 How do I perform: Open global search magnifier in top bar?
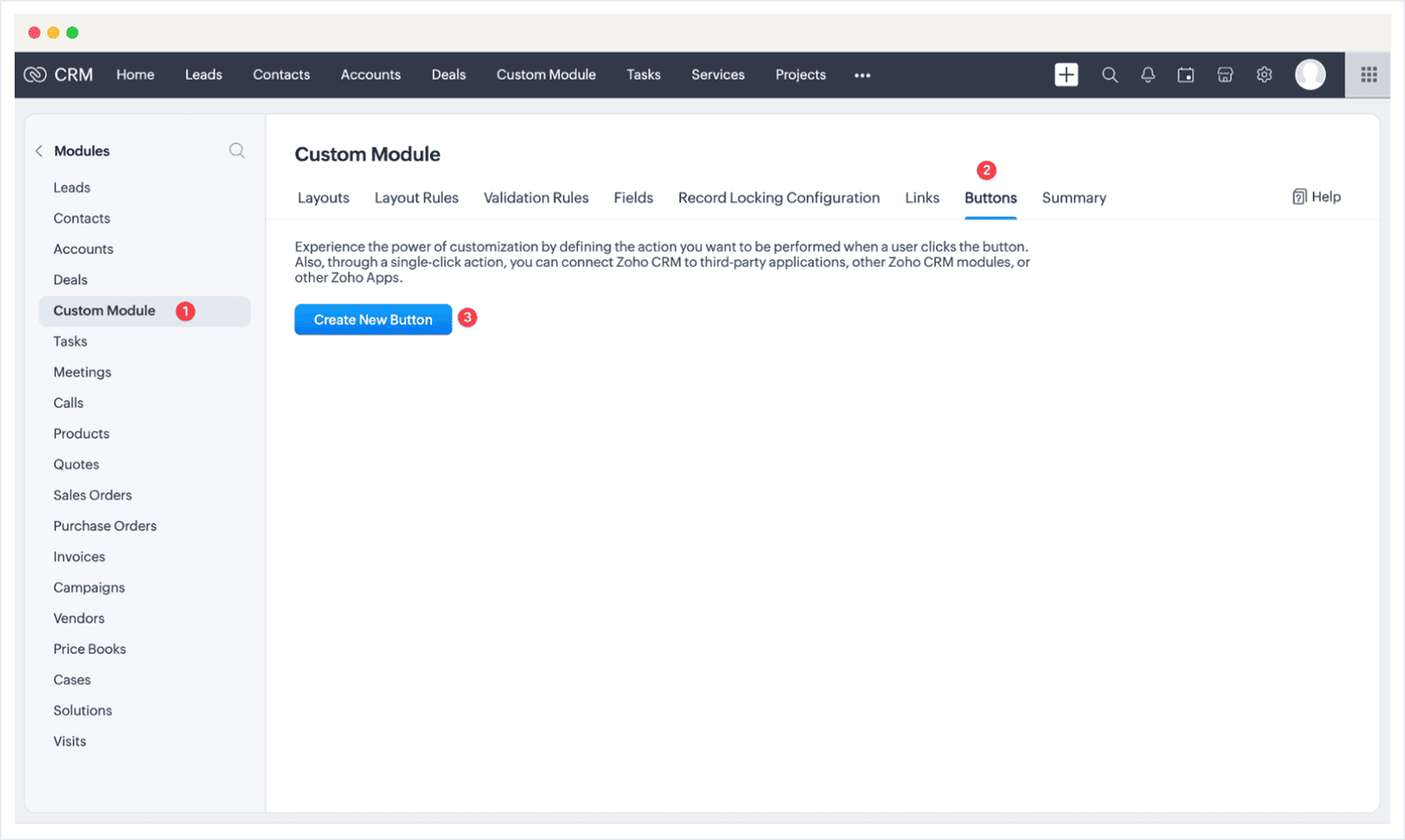[1110, 75]
